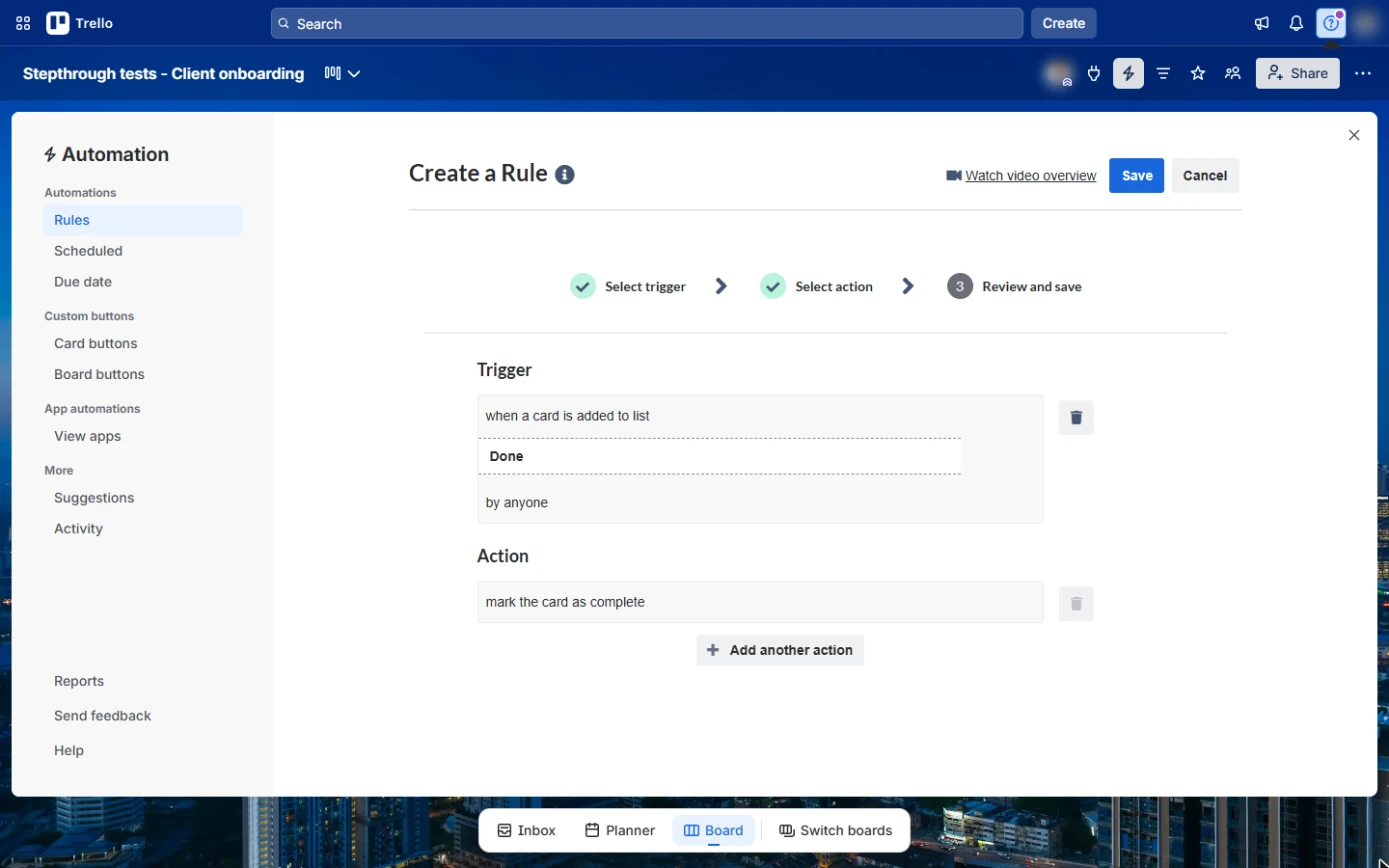Image resolution: width=1389 pixels, height=868 pixels.
Task: Open the board menu three dots
Action: tap(1363, 73)
